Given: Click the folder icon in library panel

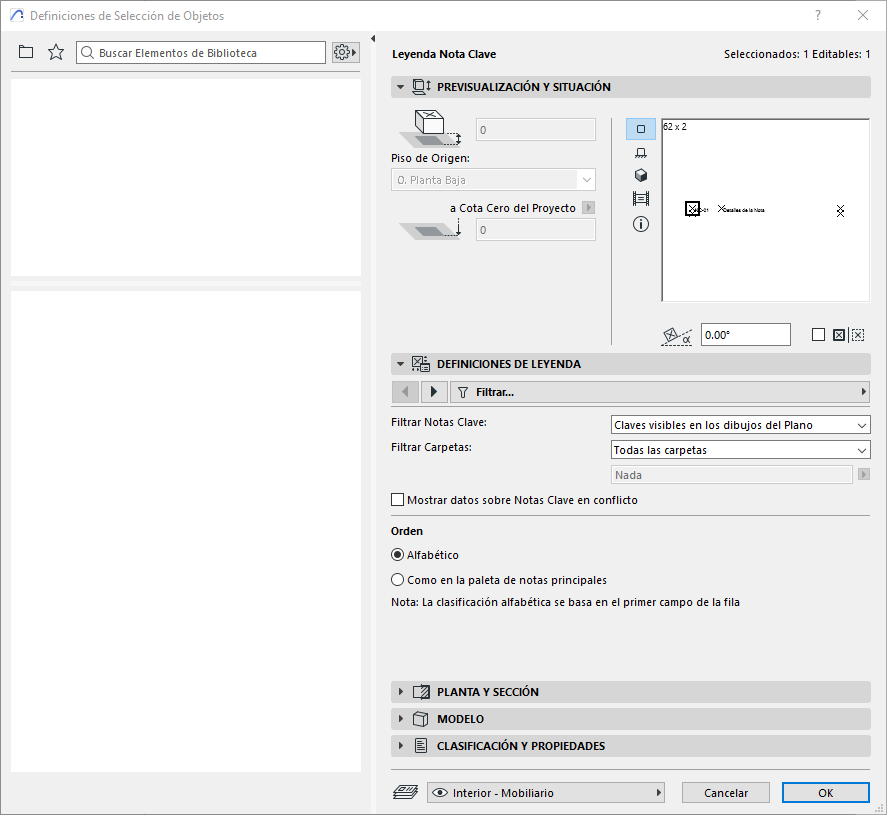Looking at the screenshot, I should (x=26, y=52).
